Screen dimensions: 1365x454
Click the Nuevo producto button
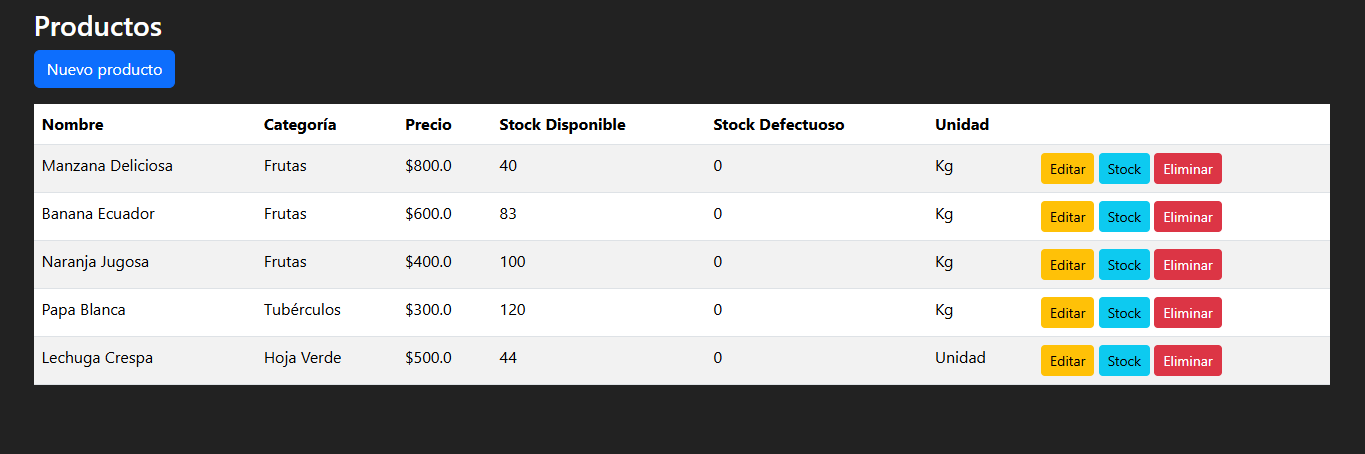pyautogui.click(x=104, y=69)
